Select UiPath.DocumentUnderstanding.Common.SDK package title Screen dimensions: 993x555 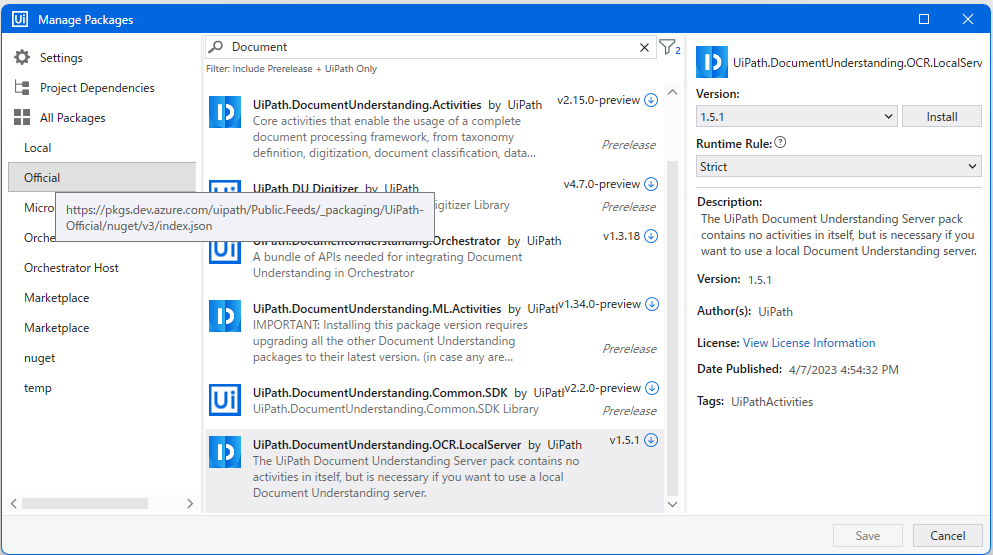380,393
